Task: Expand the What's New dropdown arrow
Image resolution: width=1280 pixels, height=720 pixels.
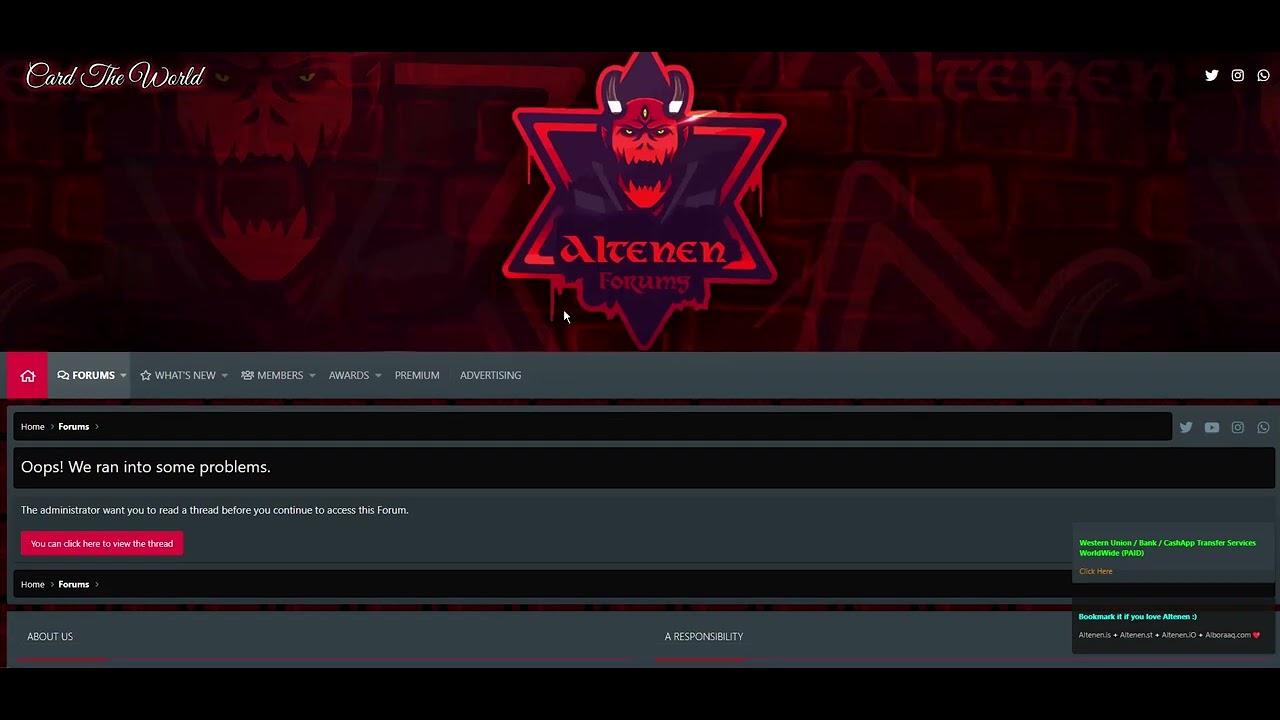Action: point(224,376)
